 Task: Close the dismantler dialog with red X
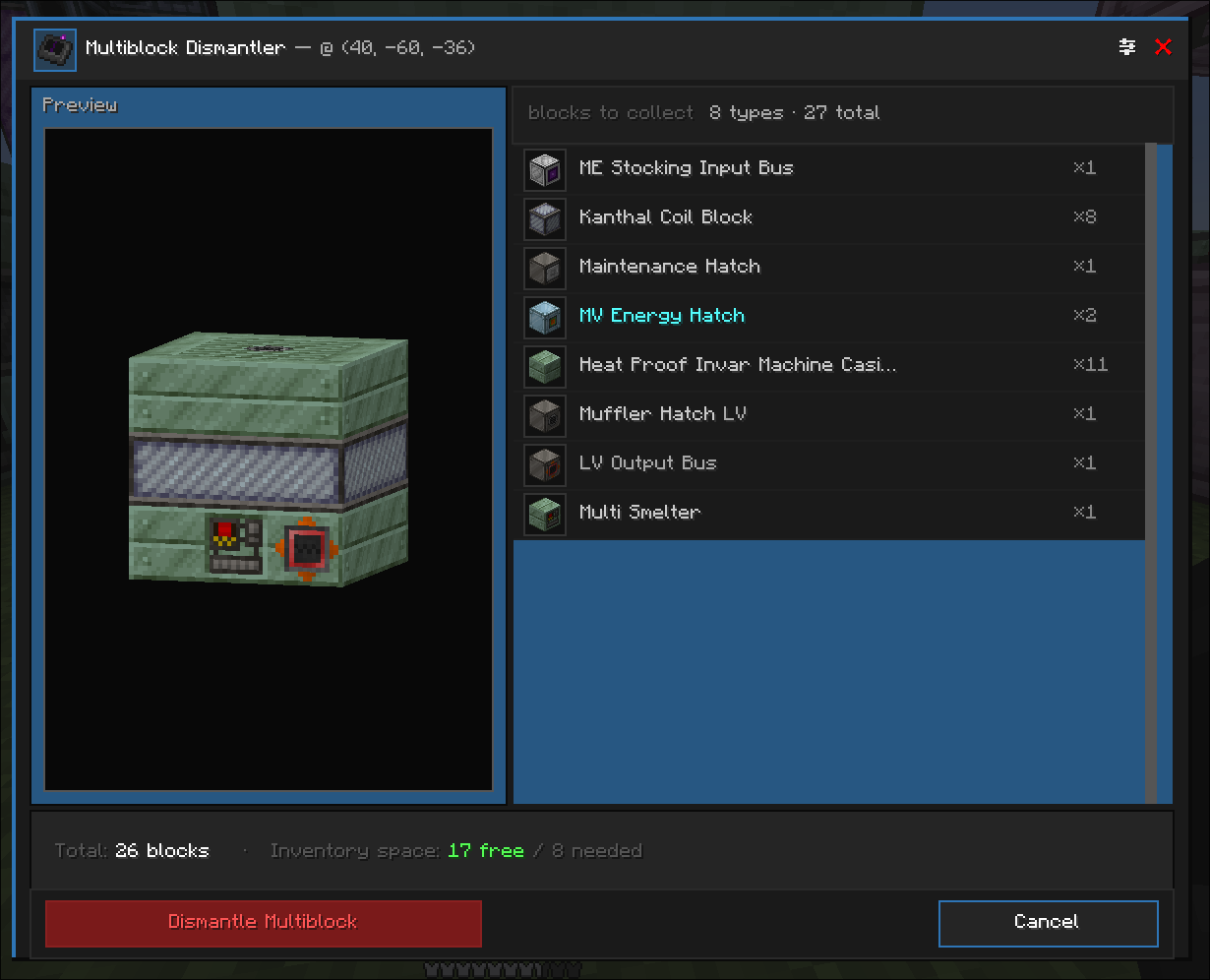(1163, 46)
